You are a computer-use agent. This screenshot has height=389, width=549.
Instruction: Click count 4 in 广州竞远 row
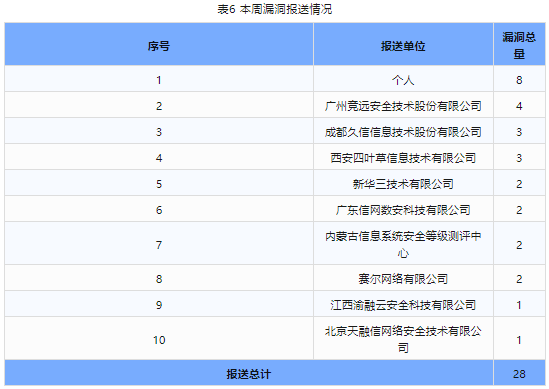(519, 106)
